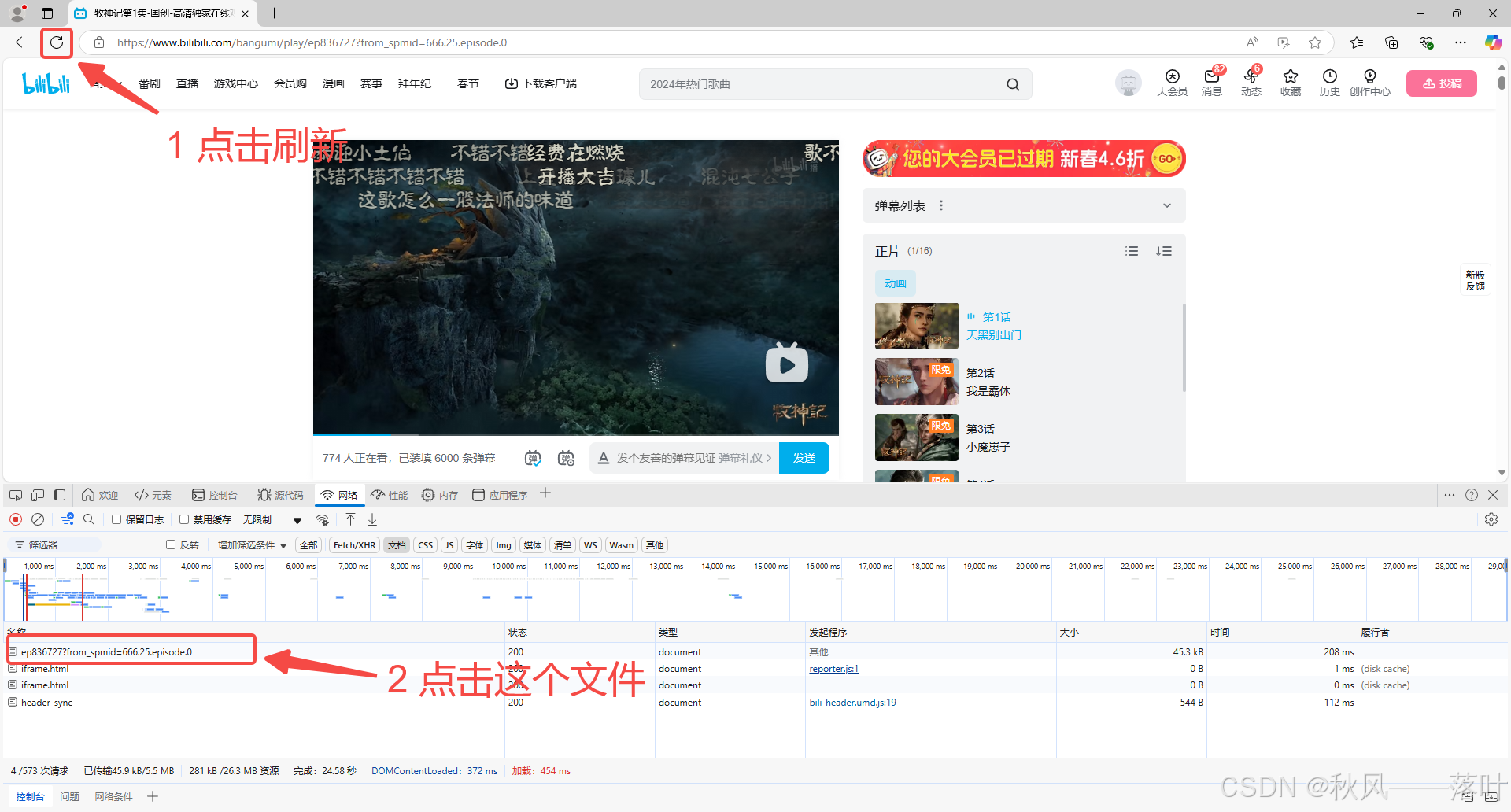Switch to 性能 DevTools tab

click(x=390, y=495)
